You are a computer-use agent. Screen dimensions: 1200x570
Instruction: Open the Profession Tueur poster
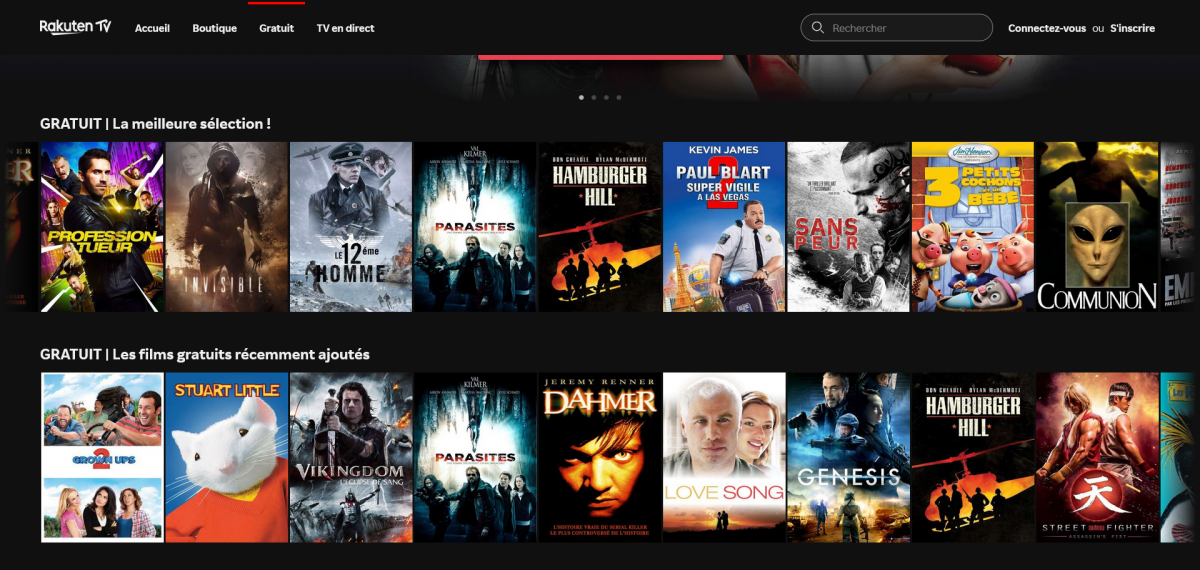[x=101, y=227]
